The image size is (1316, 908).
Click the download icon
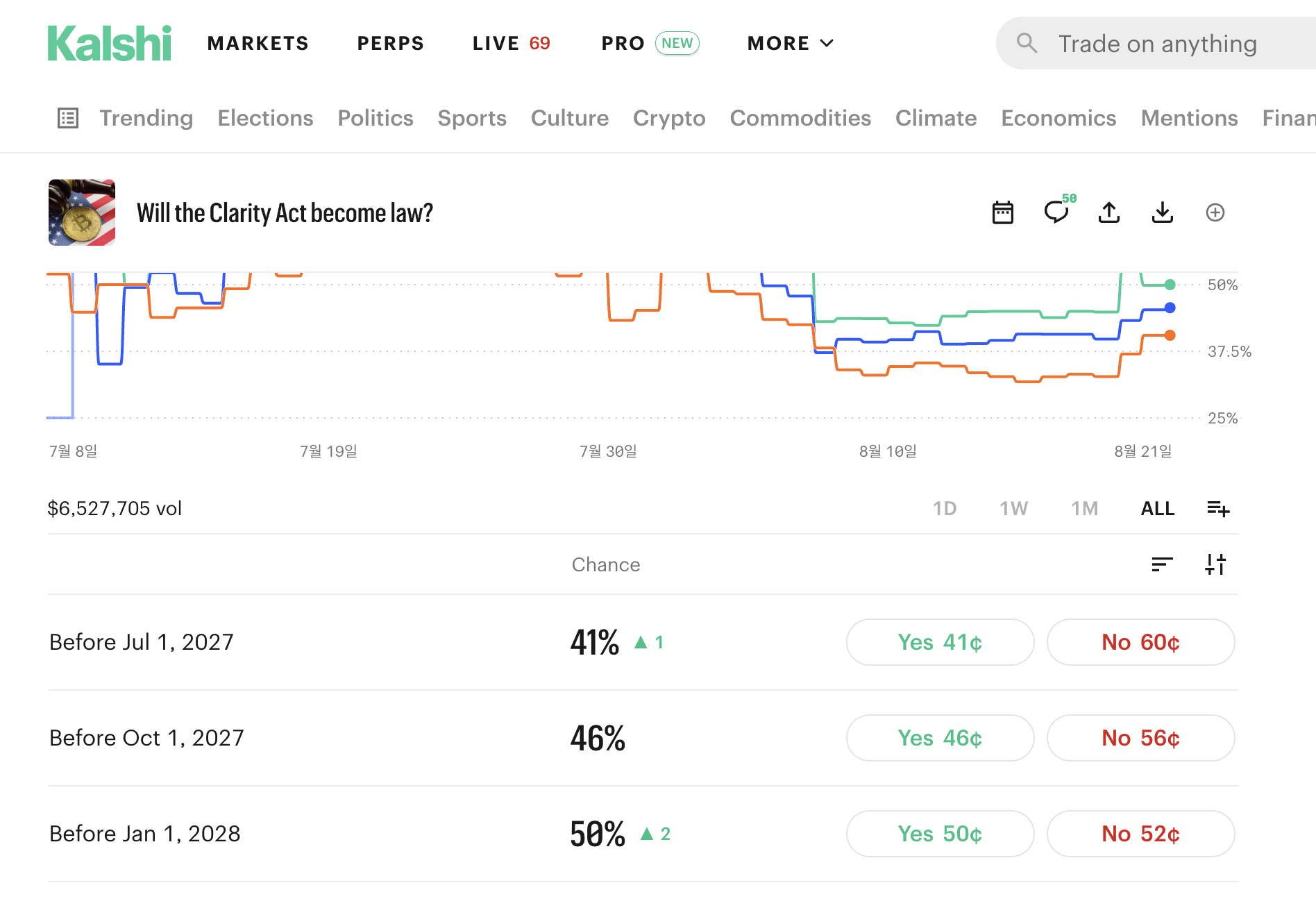click(1162, 212)
